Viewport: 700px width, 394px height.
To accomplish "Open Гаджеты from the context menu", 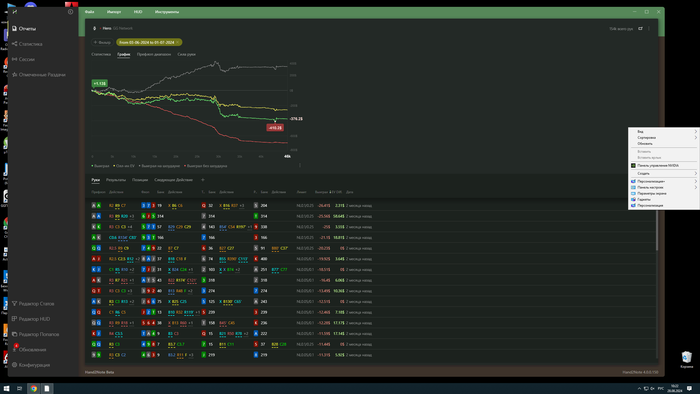I will click(x=664, y=199).
